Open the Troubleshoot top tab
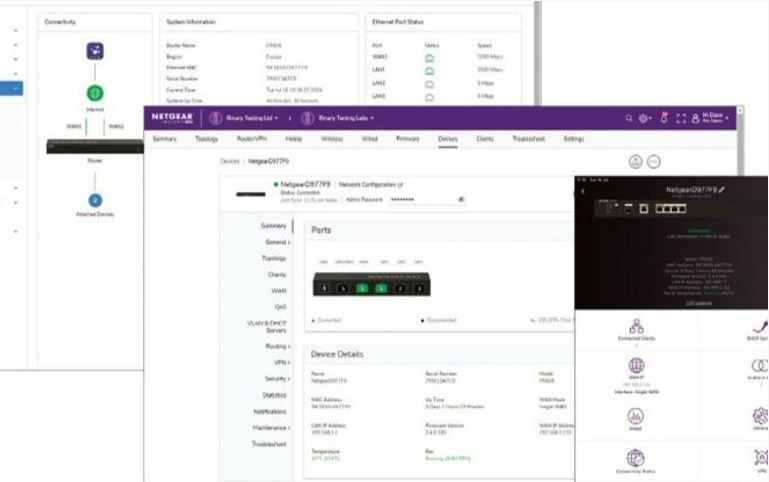Viewport: 769px width, 482px height. [529, 139]
